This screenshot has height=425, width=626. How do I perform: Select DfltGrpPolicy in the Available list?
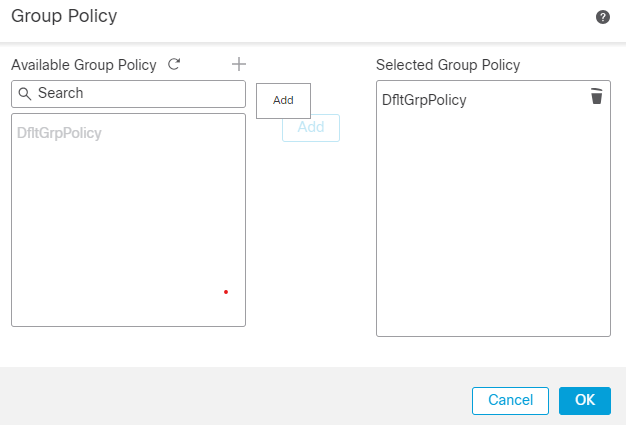59,132
